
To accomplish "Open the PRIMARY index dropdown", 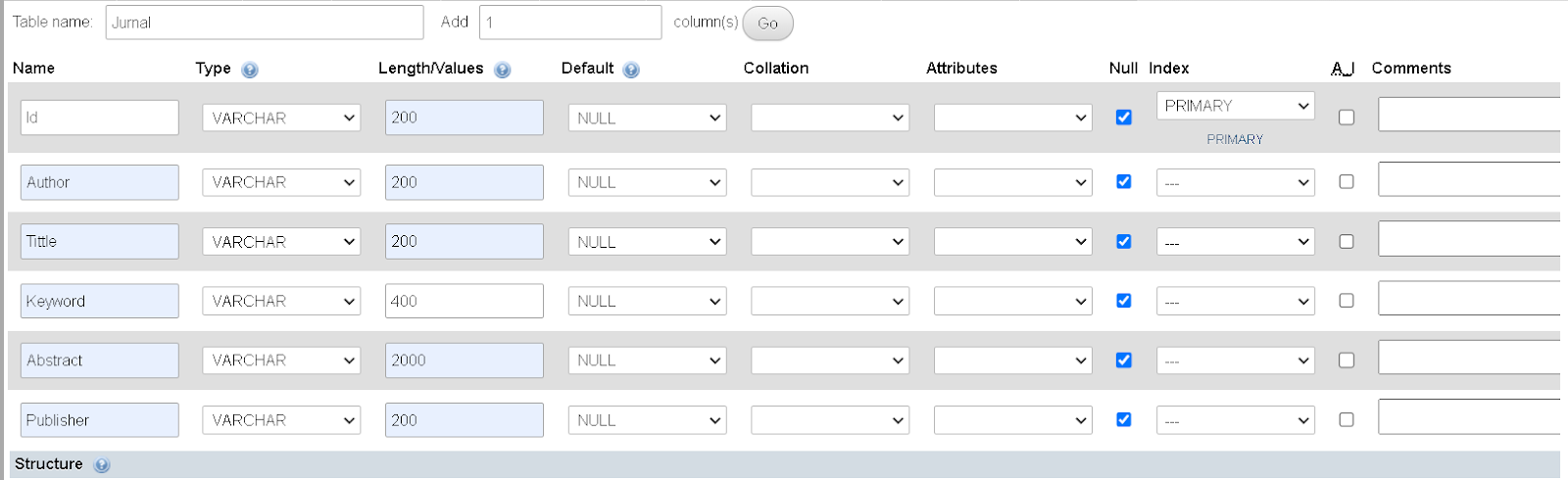I will tap(1235, 106).
